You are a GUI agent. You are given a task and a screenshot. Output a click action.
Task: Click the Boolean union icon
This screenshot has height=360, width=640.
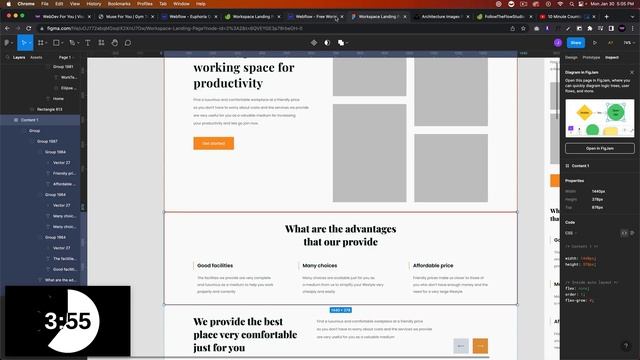[x=341, y=43]
